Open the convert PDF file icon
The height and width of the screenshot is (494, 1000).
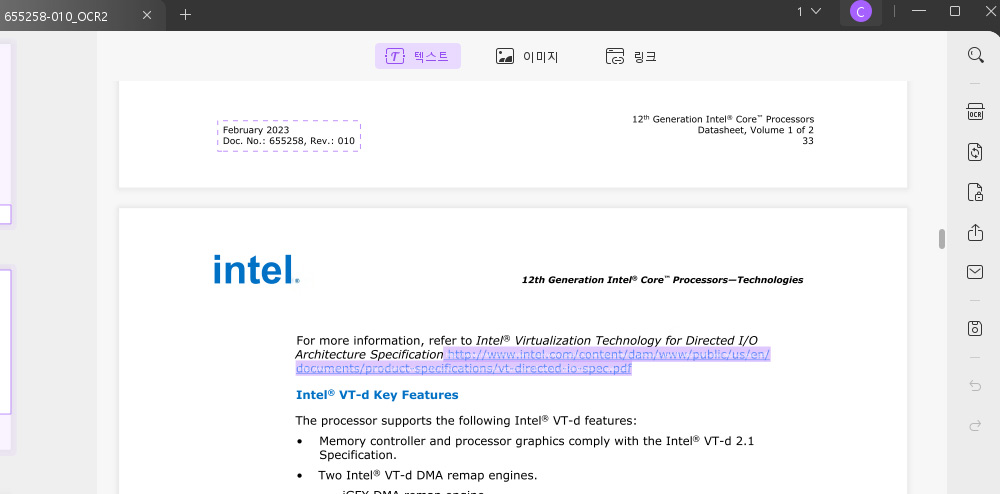tap(975, 152)
